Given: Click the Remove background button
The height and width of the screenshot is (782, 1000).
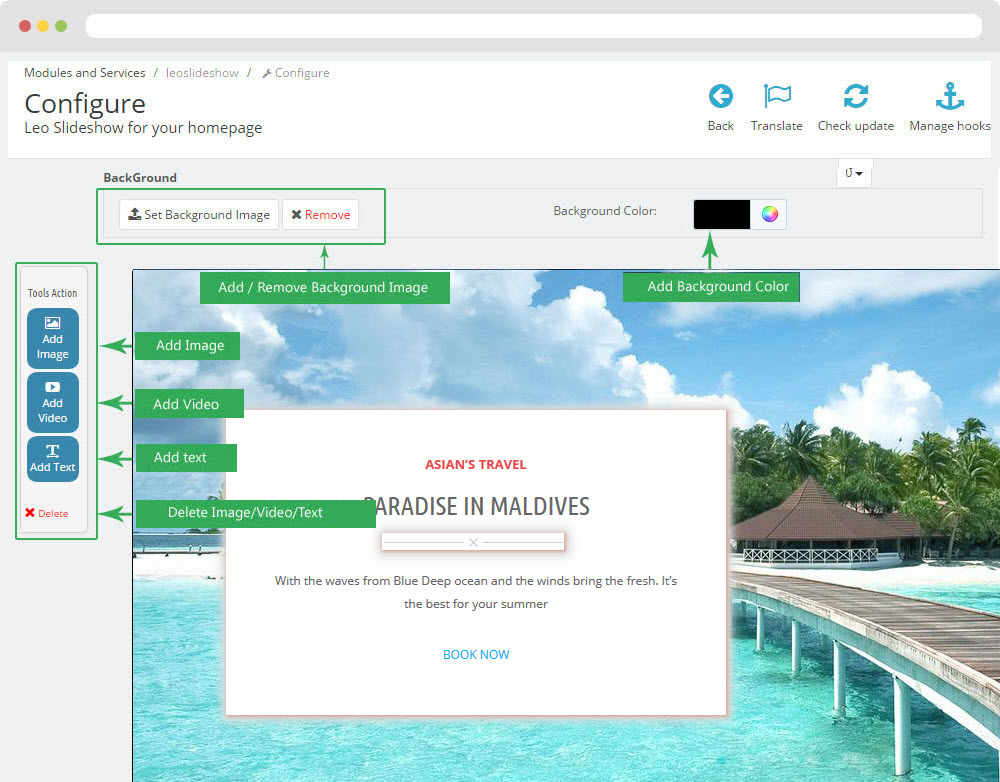Looking at the screenshot, I should pos(321,214).
